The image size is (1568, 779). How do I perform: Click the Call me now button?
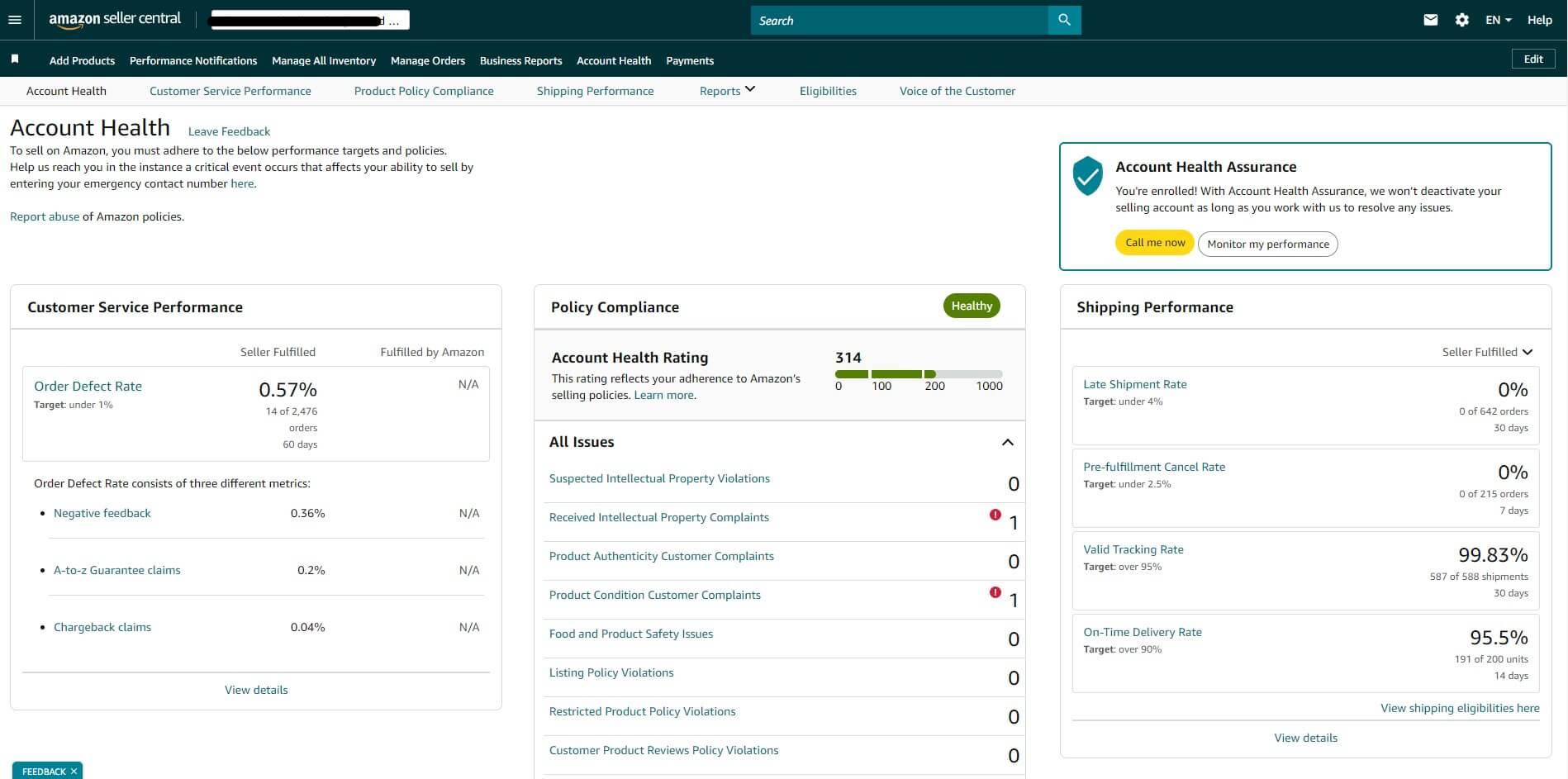(1155, 242)
